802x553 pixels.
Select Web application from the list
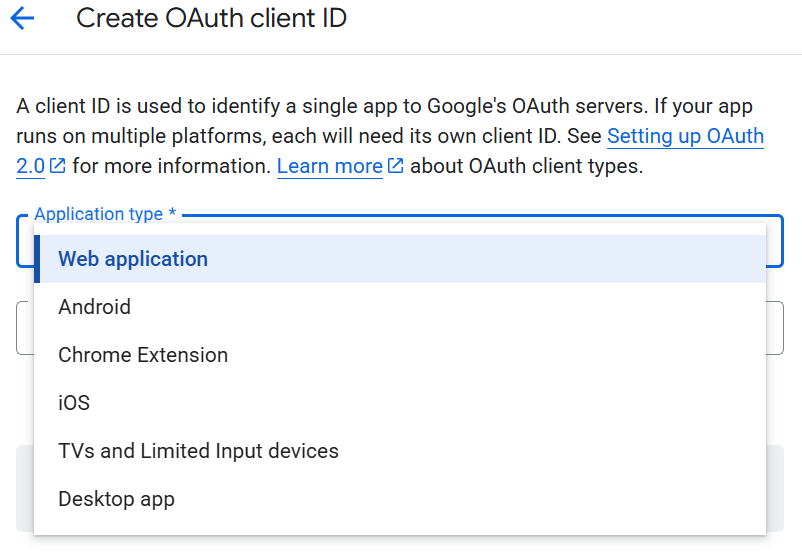pos(400,259)
